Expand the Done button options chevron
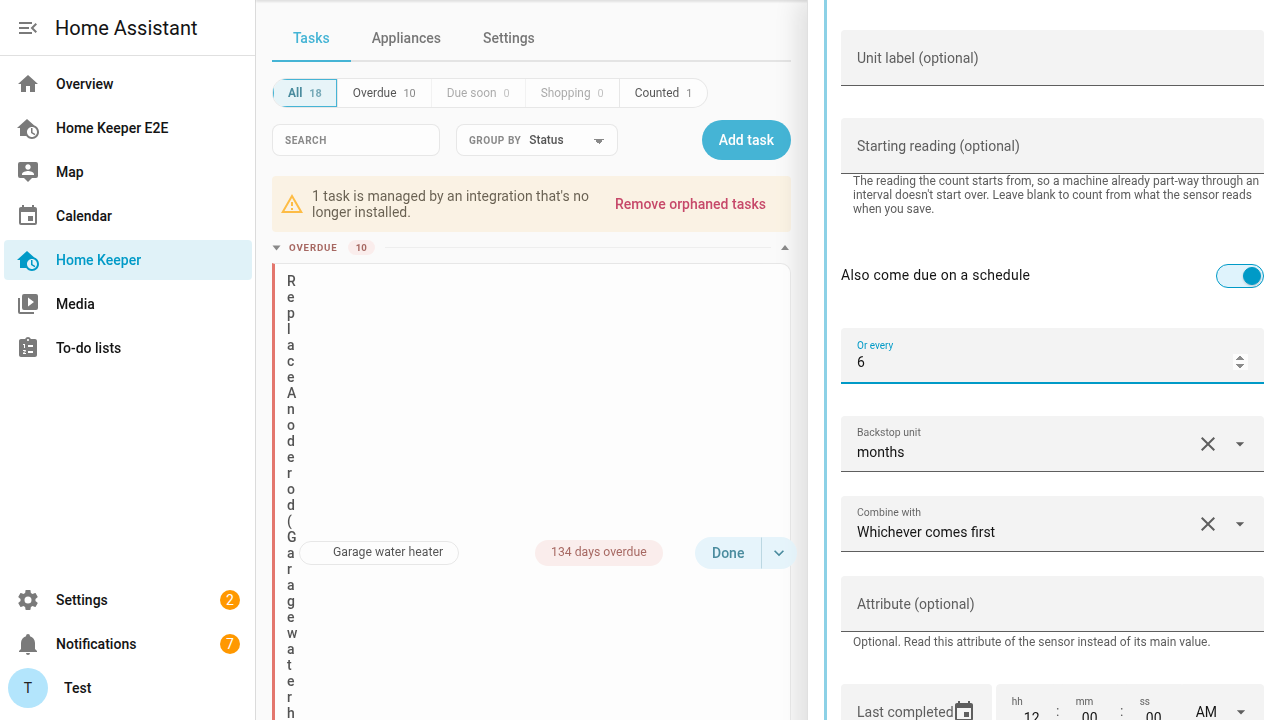 pyautogui.click(x=778, y=553)
